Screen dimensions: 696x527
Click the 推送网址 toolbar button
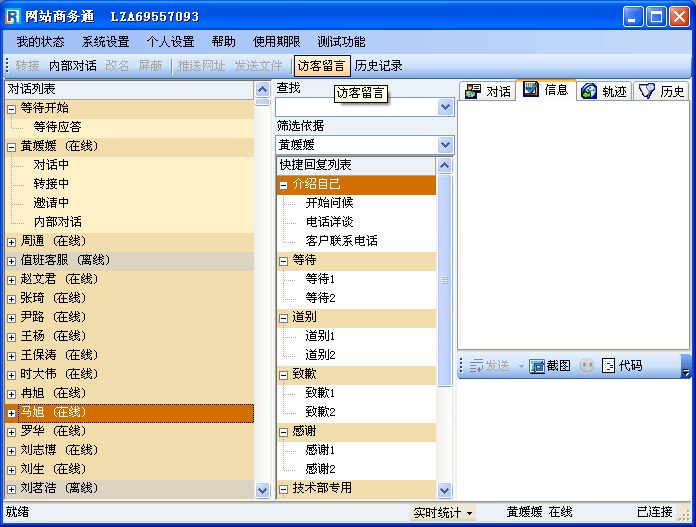click(x=202, y=66)
